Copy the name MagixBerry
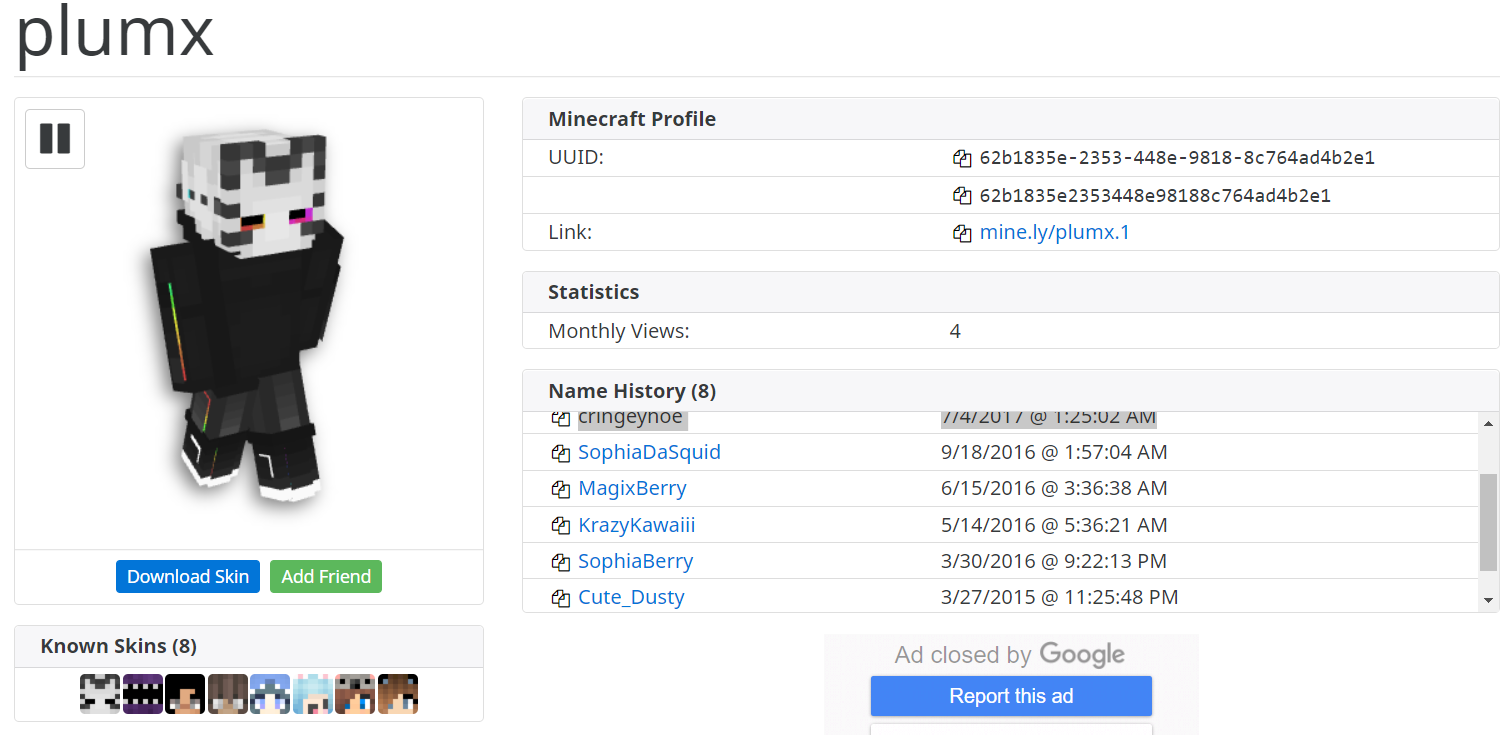Viewport: 1503px width, 735px height. [561, 489]
